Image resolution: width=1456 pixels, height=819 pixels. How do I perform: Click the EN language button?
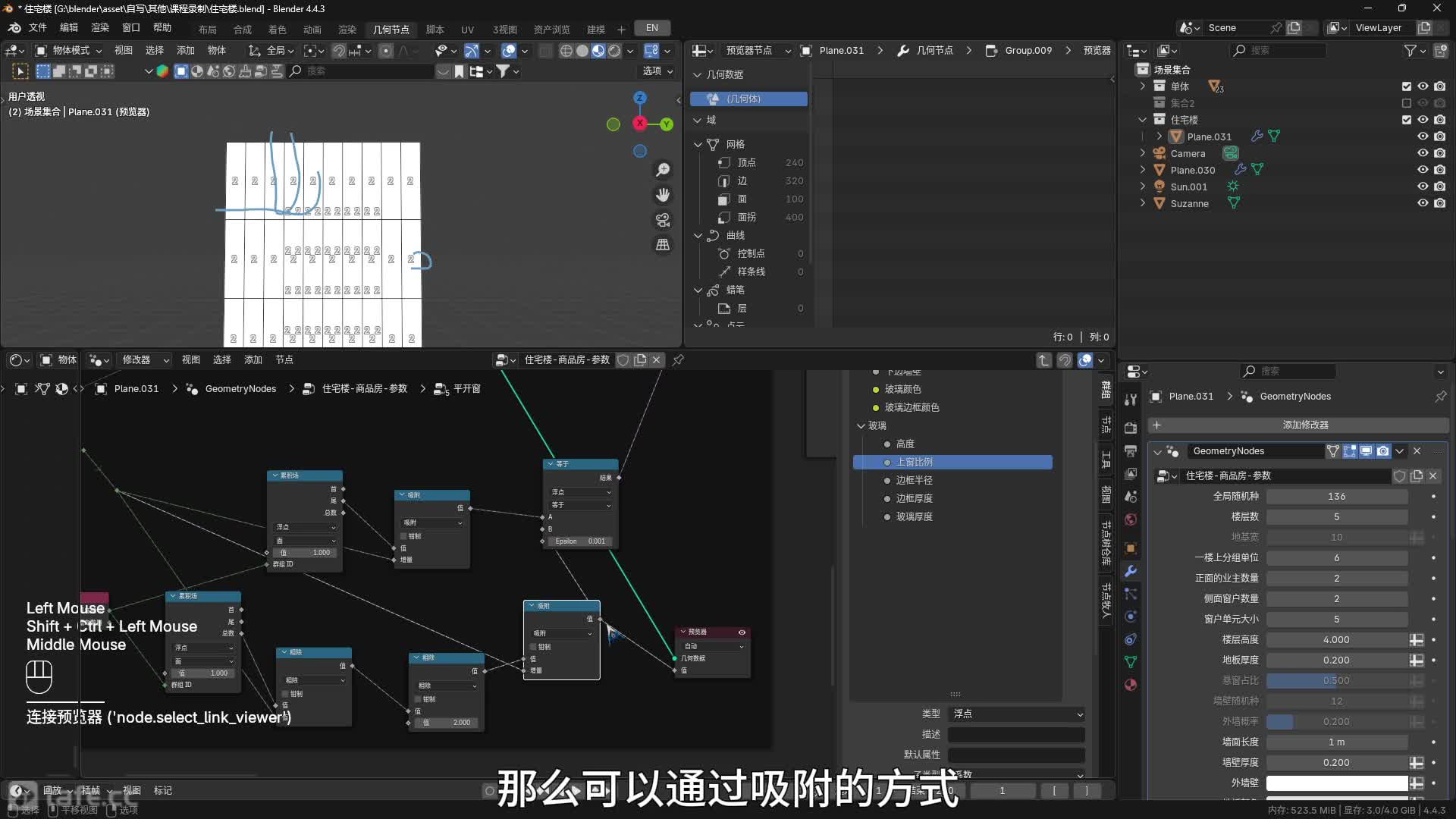pyautogui.click(x=652, y=28)
